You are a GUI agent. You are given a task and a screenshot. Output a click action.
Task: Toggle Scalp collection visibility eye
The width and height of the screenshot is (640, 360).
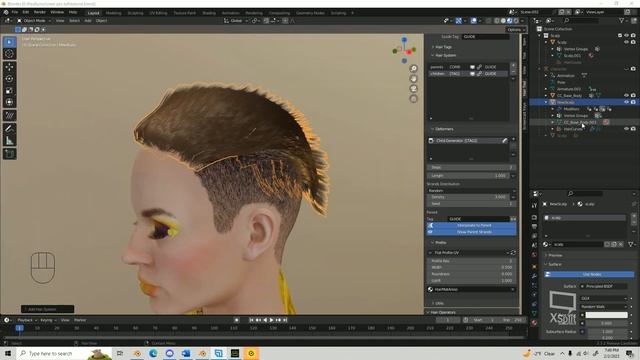coord(627,36)
